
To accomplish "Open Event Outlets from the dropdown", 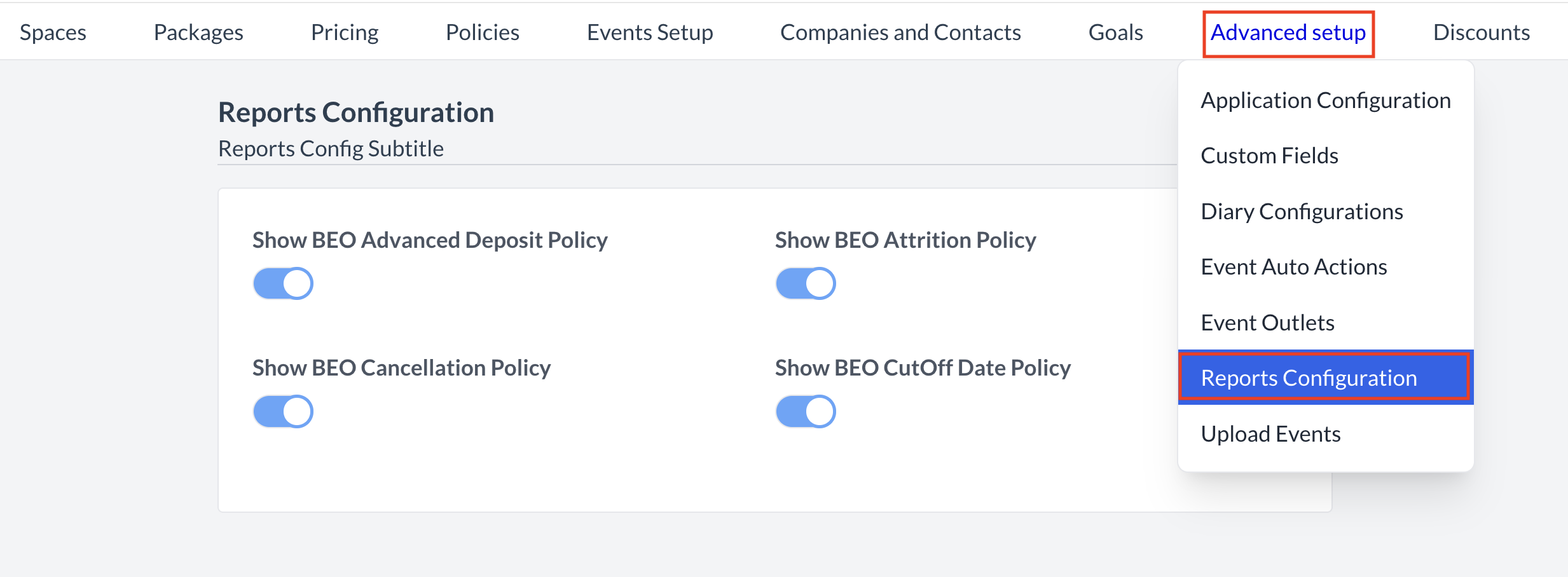I will tap(1267, 322).
